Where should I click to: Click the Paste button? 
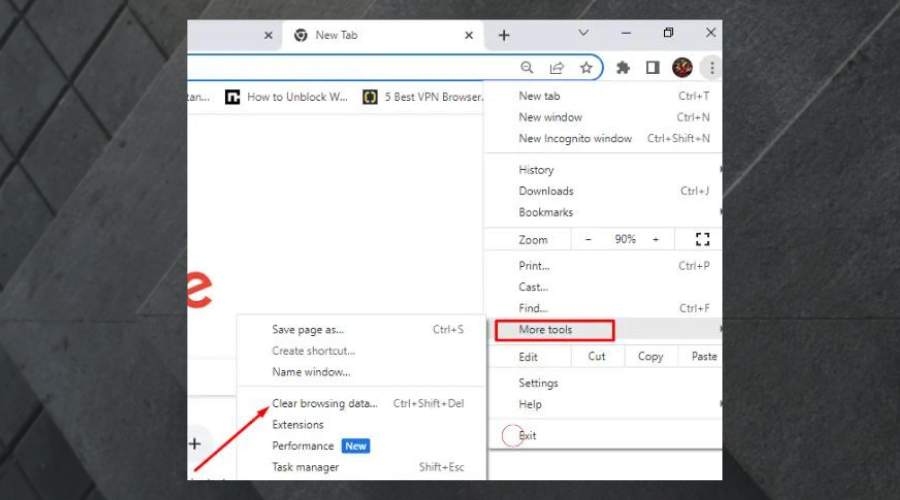(700, 356)
